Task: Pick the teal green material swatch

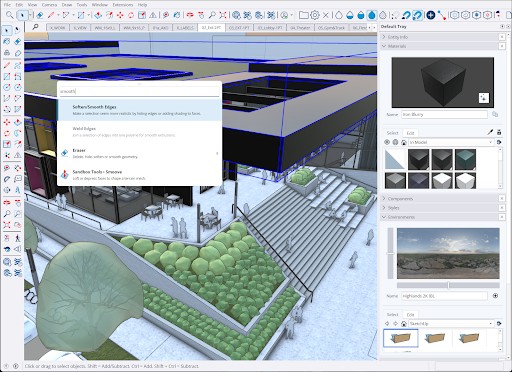Action: (465, 159)
